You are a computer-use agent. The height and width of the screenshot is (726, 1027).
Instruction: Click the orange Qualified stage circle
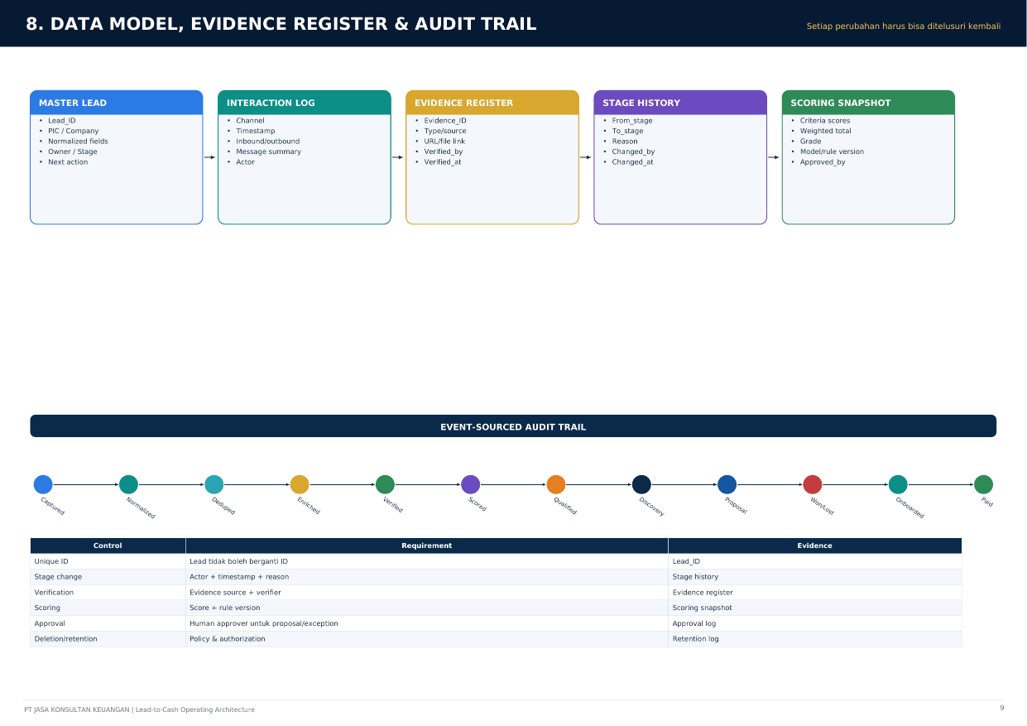tap(556, 484)
